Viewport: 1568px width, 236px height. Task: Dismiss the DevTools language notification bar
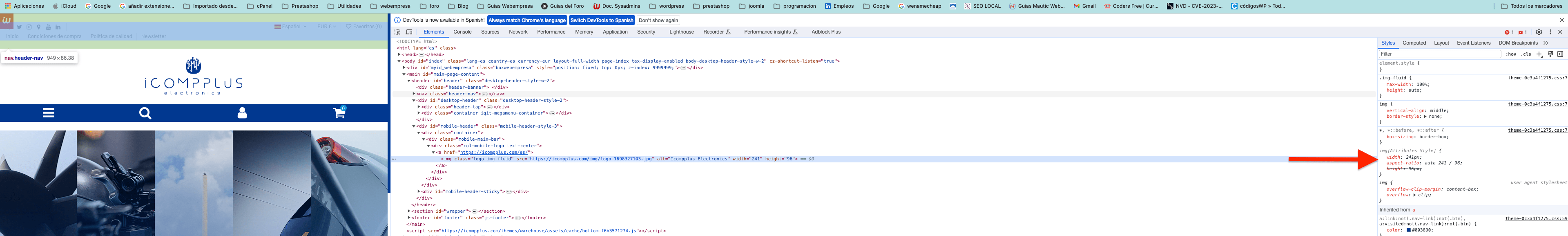[x=1561, y=20]
